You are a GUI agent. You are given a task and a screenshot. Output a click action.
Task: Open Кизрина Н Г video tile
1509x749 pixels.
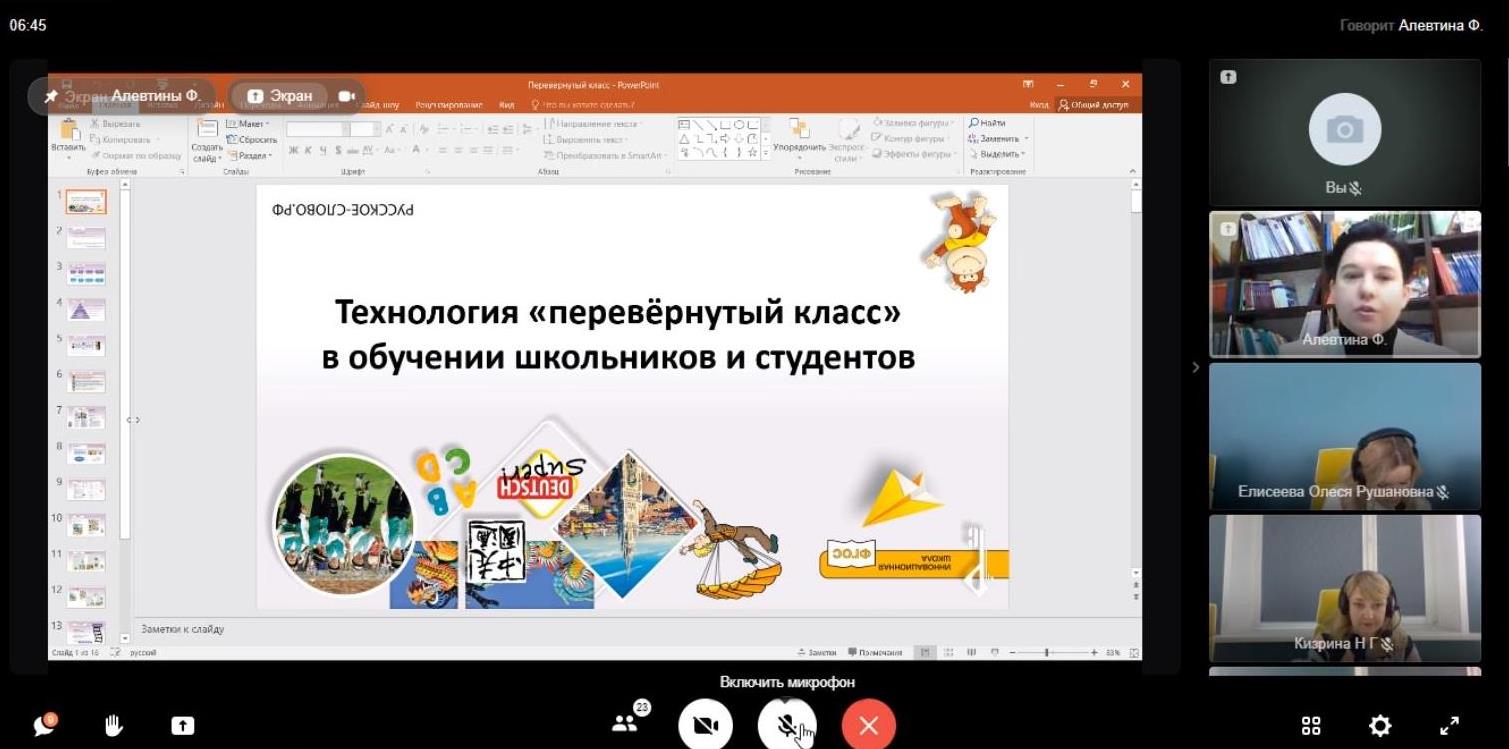pos(1345,588)
